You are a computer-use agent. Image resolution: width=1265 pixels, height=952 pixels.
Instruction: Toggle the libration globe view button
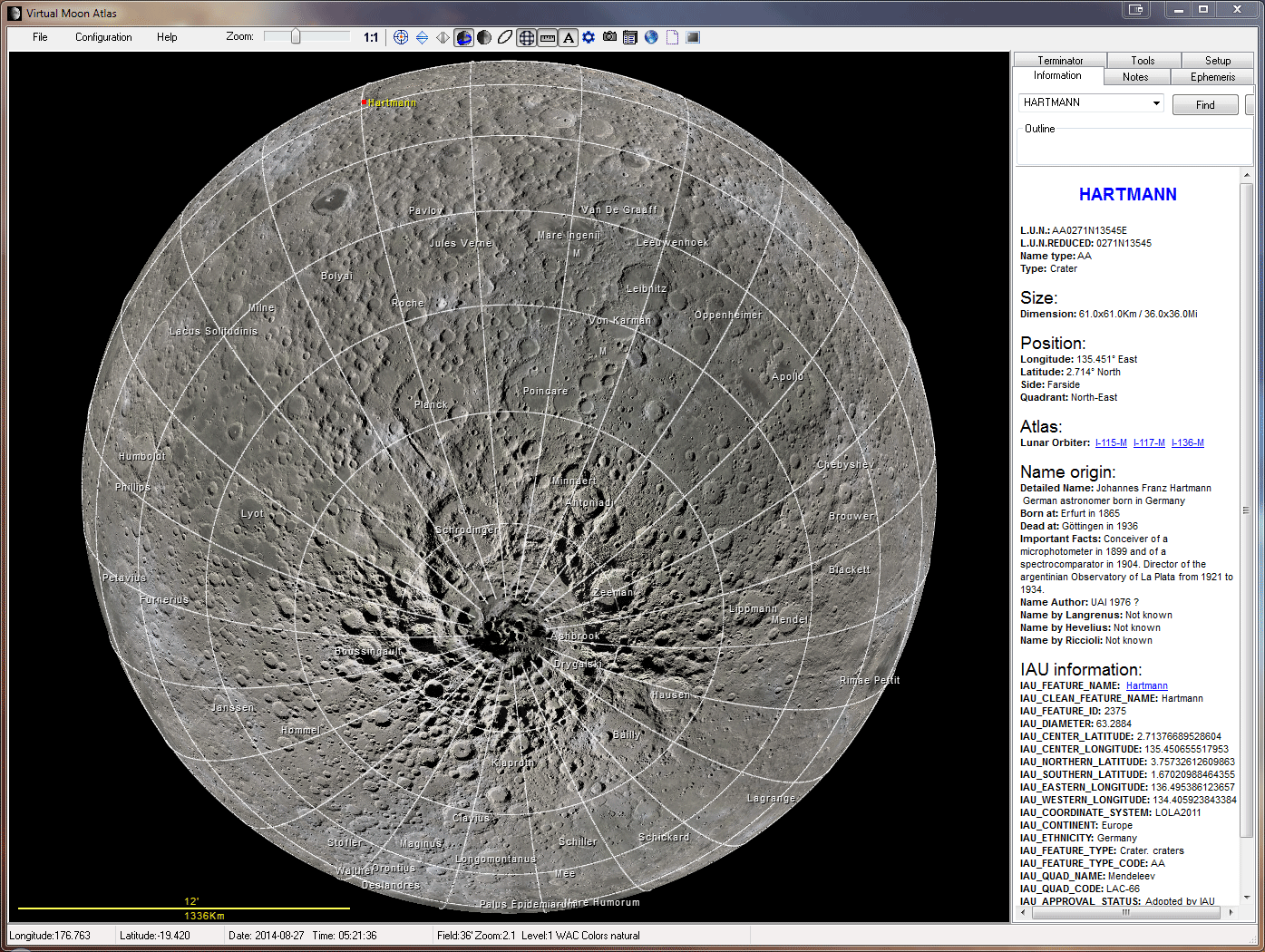pyautogui.click(x=463, y=37)
